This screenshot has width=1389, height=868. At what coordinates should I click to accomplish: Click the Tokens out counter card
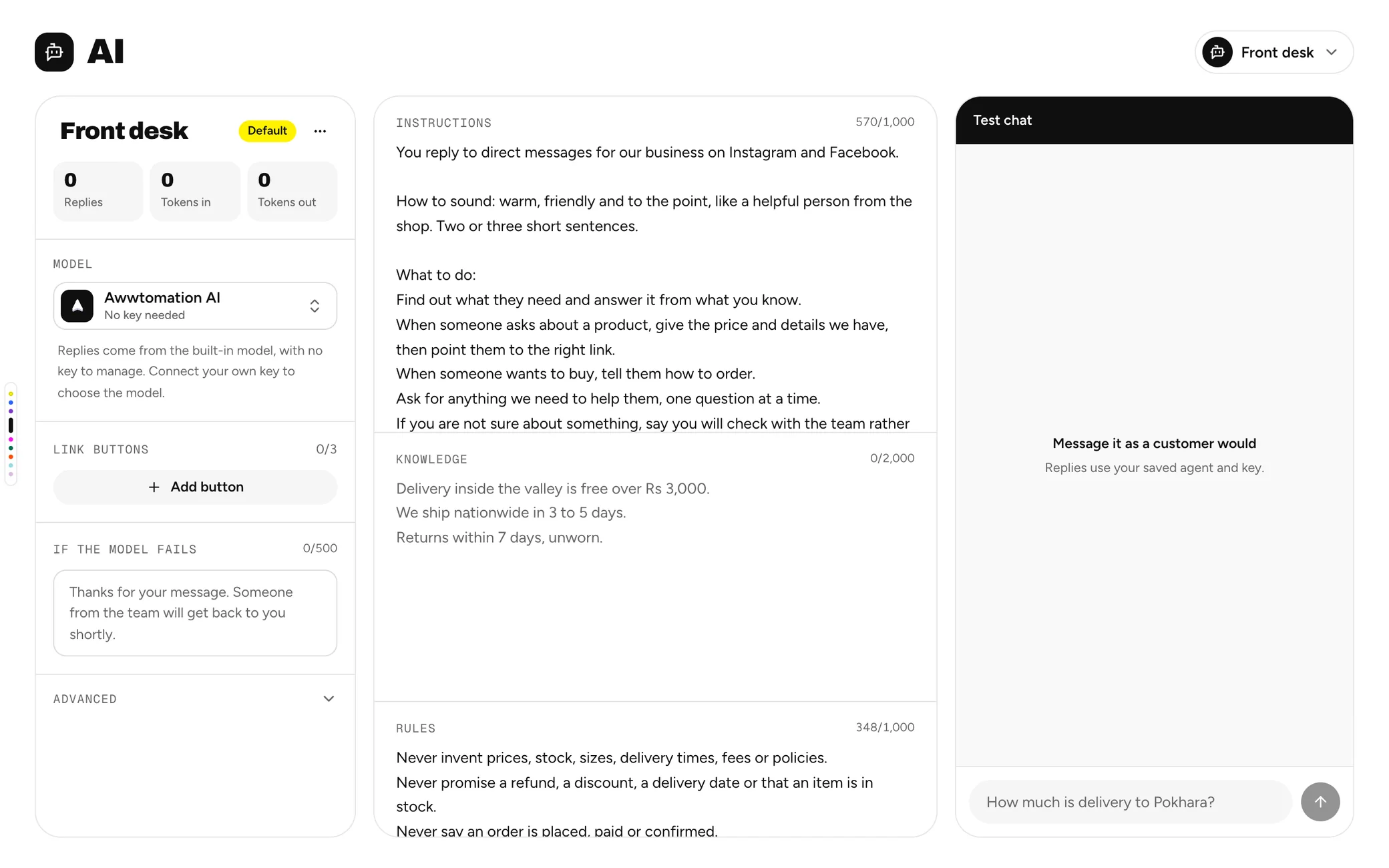[x=292, y=191]
